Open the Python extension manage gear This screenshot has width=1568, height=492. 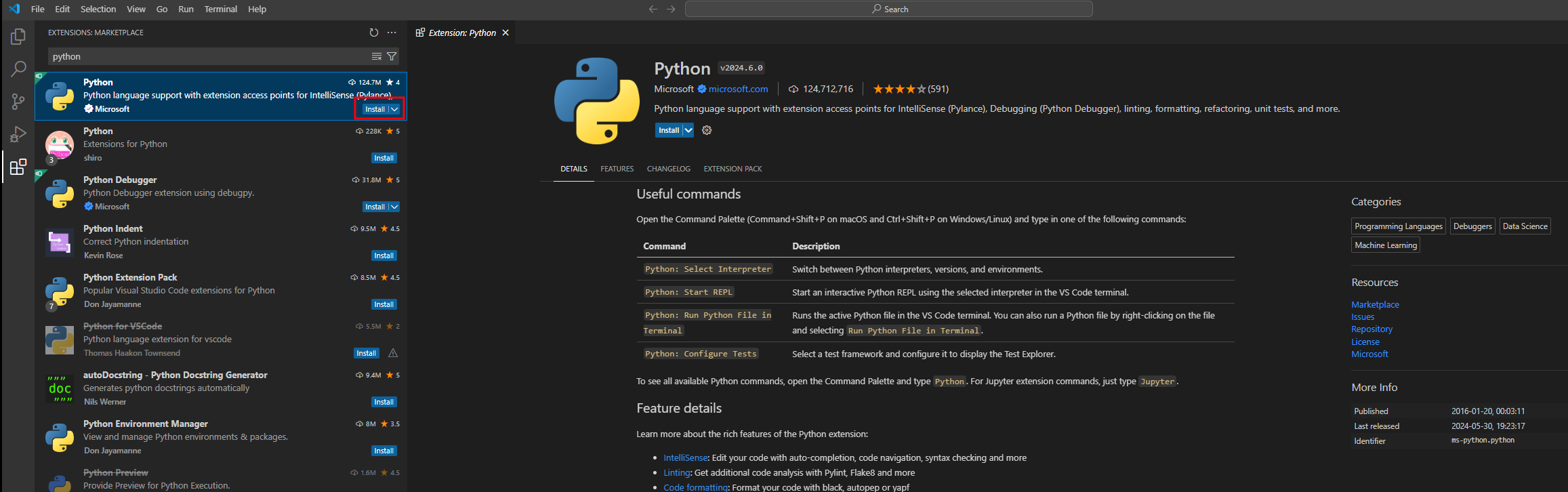point(707,130)
